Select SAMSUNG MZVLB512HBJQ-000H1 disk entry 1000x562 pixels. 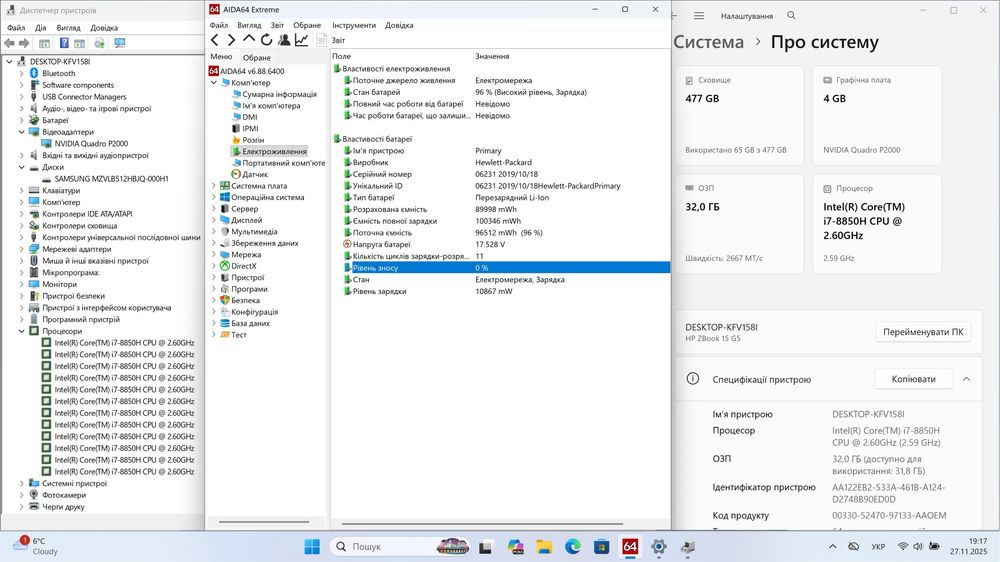[111, 179]
